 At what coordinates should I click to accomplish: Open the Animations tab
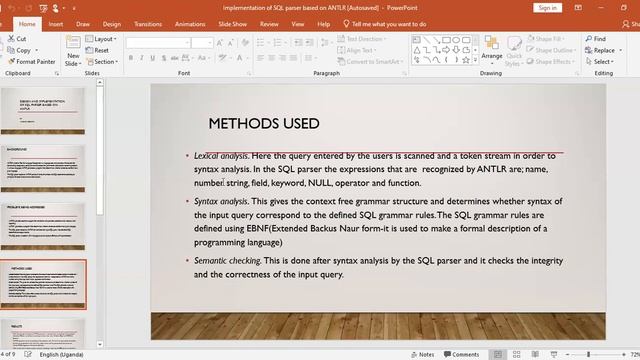(x=190, y=24)
